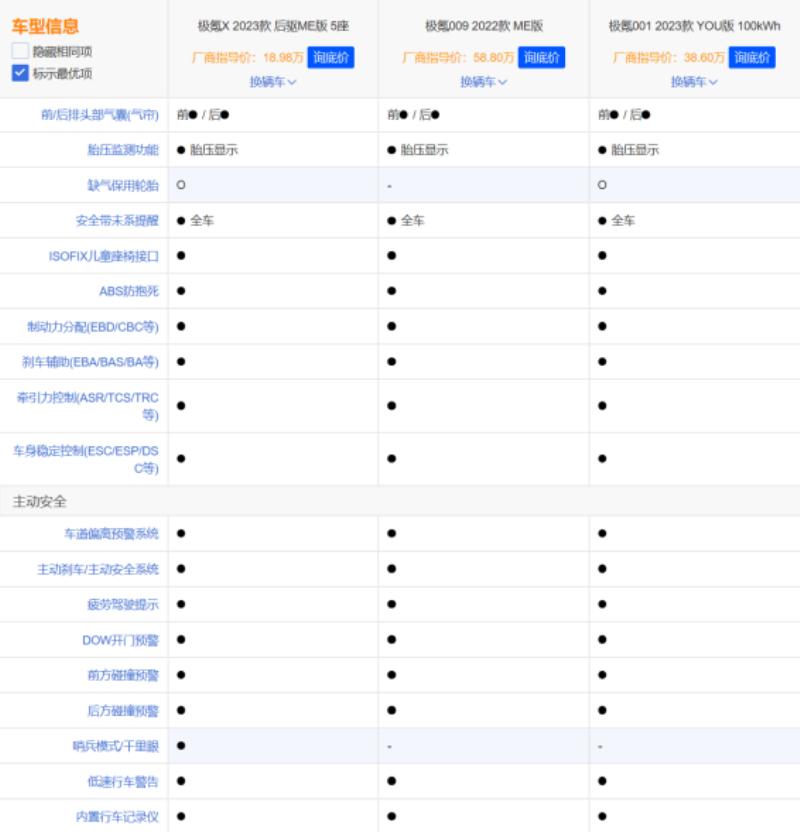
Task: Click the 车道偏离预警系统 parameter link
Action: (111, 534)
